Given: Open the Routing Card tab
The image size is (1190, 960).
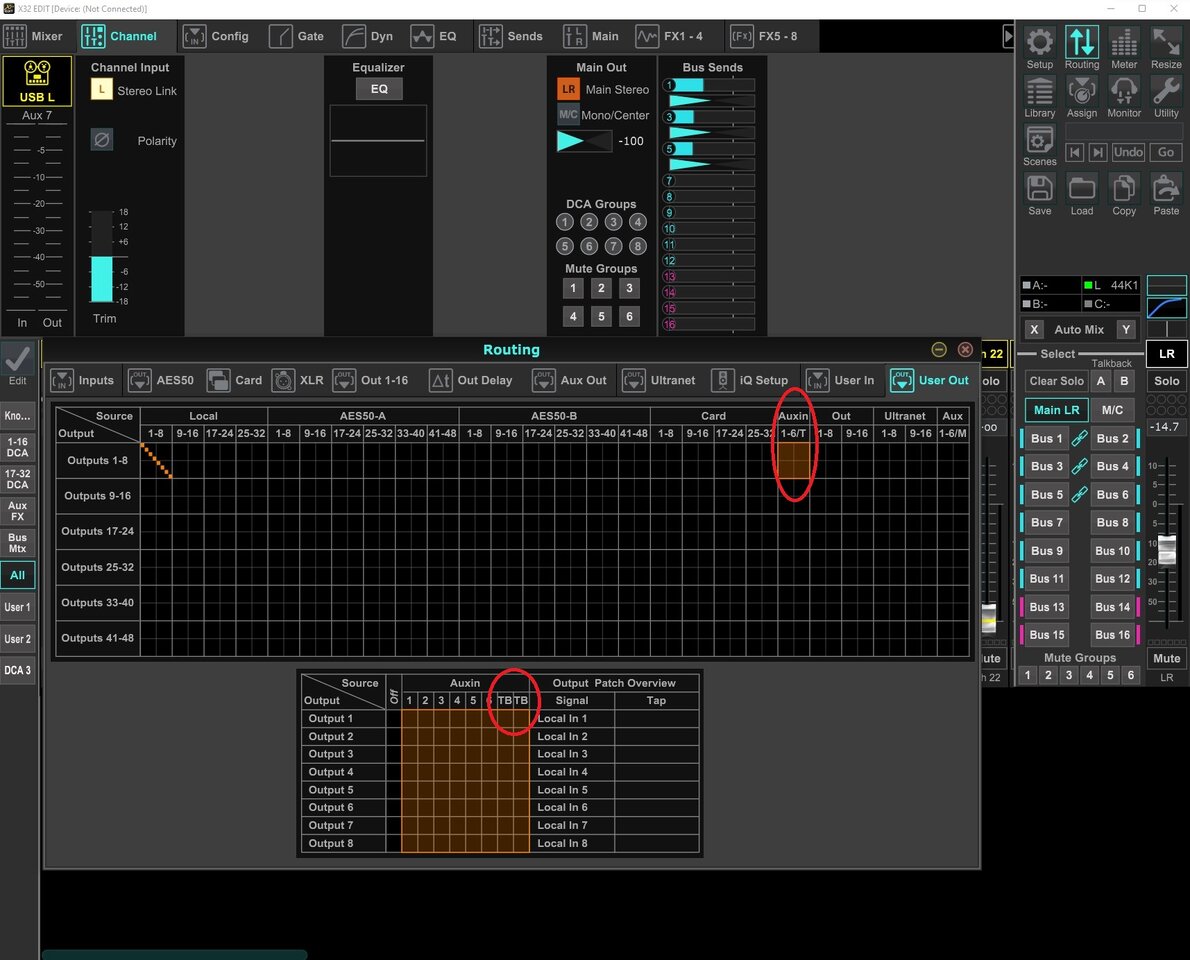Looking at the screenshot, I should click(235, 380).
